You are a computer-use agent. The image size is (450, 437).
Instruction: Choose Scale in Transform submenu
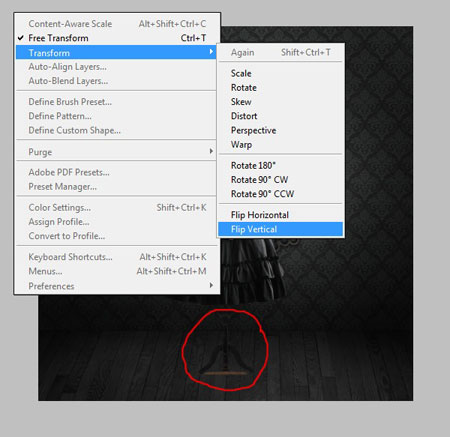click(x=280, y=73)
